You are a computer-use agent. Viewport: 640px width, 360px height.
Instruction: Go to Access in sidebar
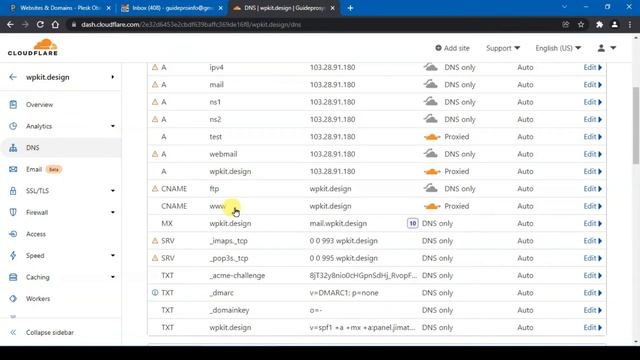36,234
